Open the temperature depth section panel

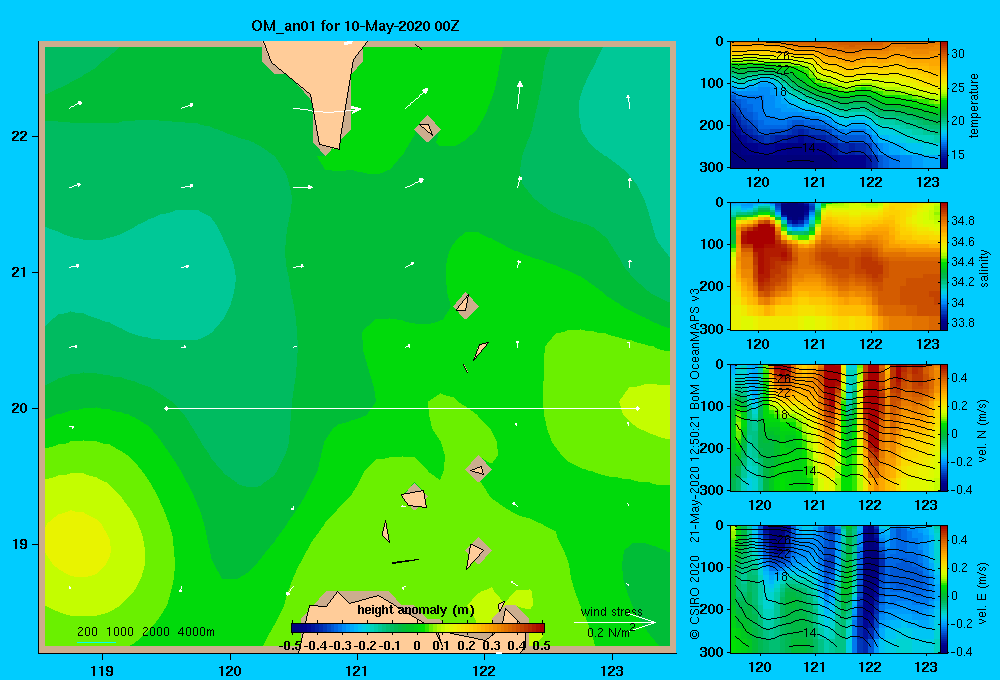point(834,105)
